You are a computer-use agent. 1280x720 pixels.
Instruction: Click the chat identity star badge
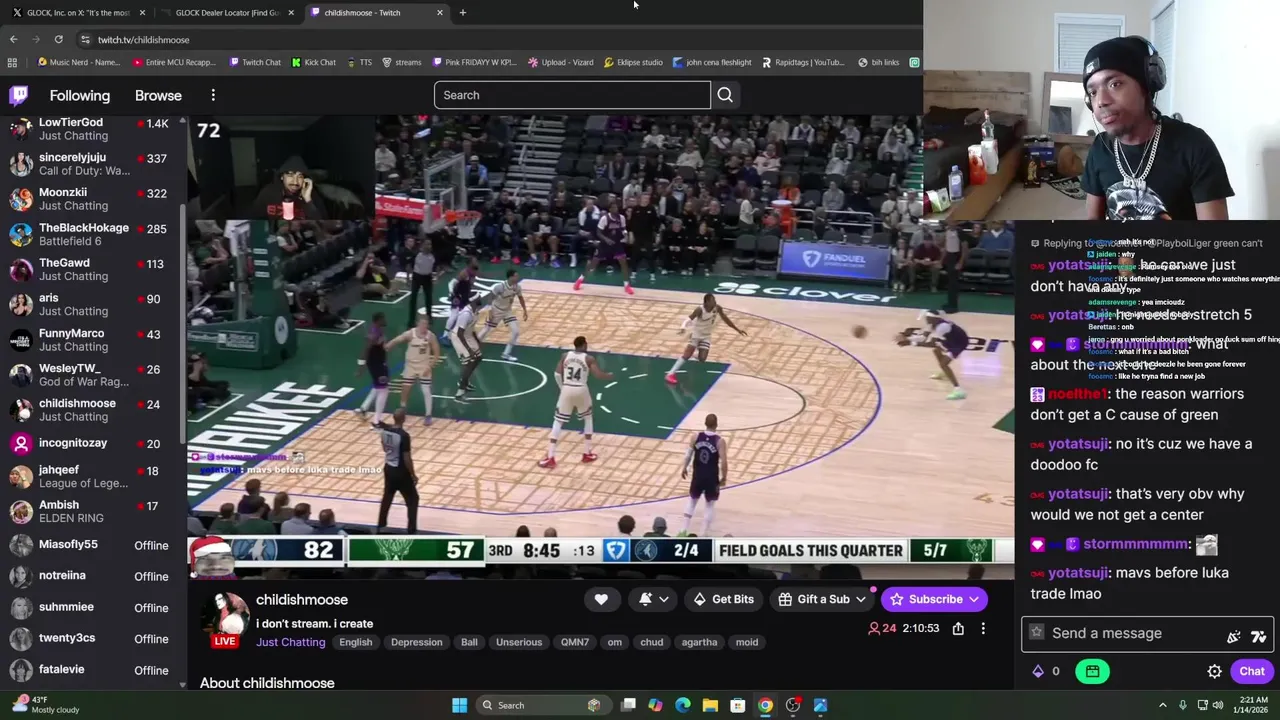1036,632
